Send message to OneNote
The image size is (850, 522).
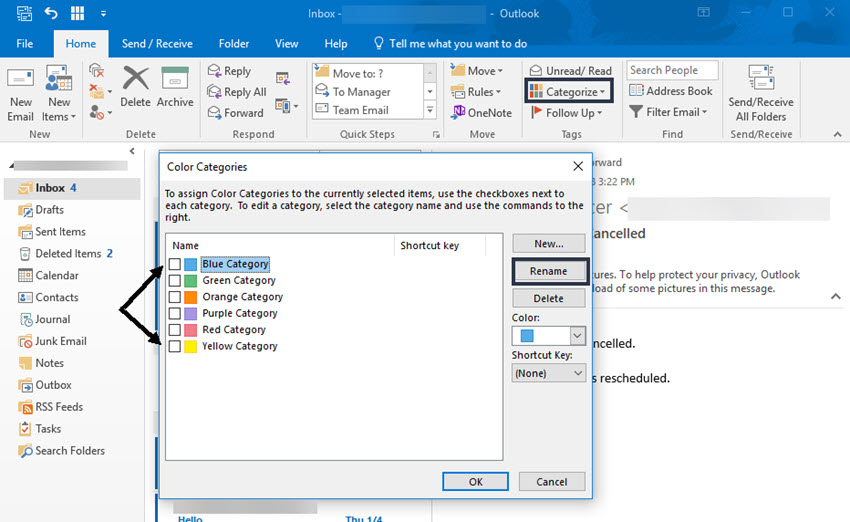tap(481, 112)
